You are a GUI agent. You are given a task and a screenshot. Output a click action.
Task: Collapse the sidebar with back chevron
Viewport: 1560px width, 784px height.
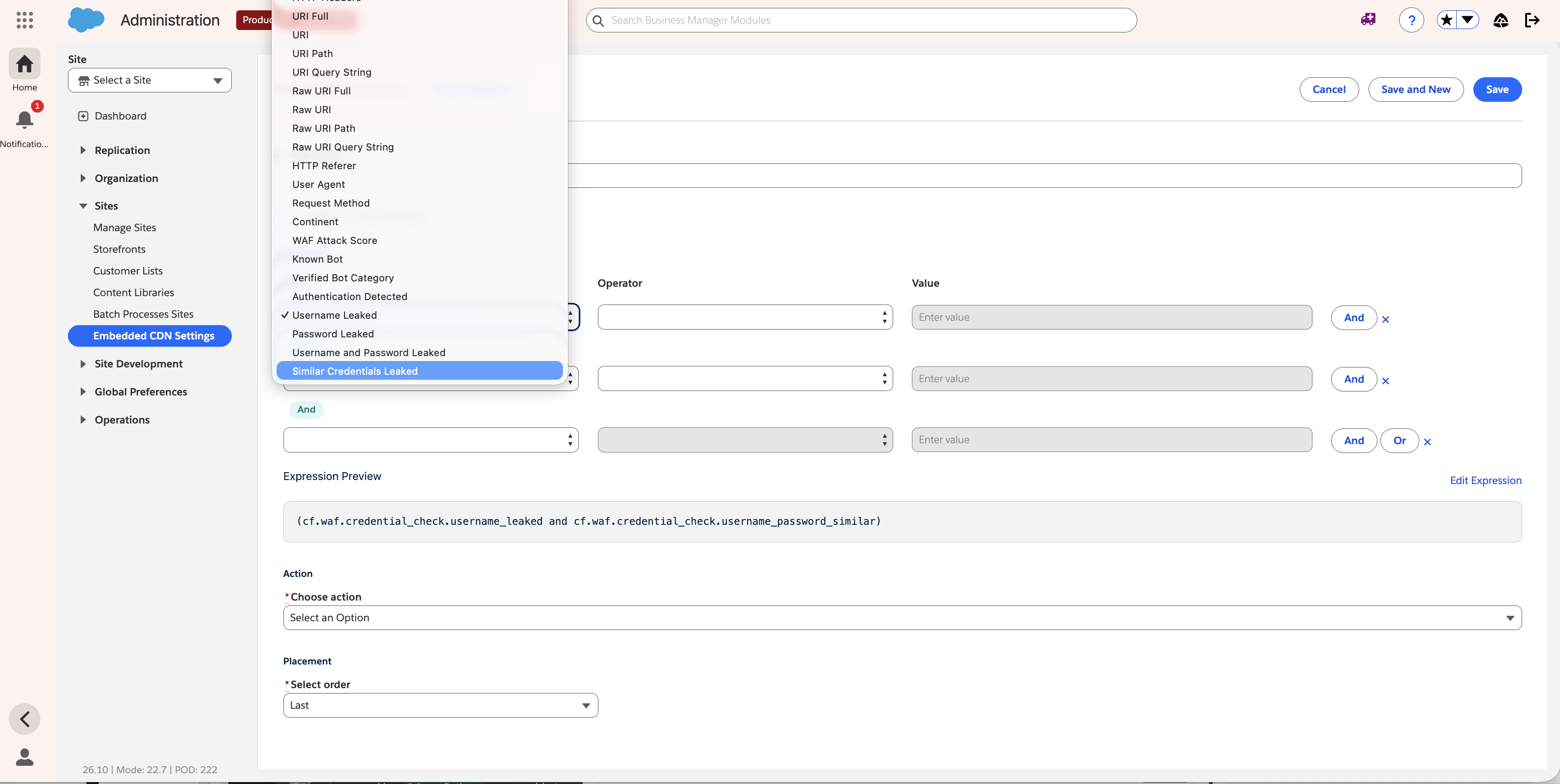[24, 719]
